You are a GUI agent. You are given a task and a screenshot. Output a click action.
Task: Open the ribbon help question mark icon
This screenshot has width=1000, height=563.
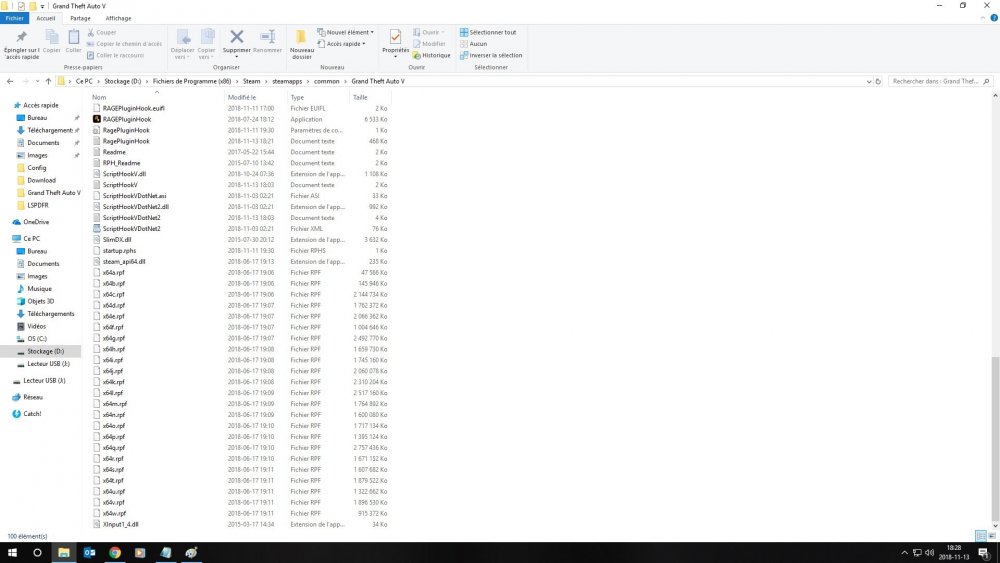pos(994,18)
